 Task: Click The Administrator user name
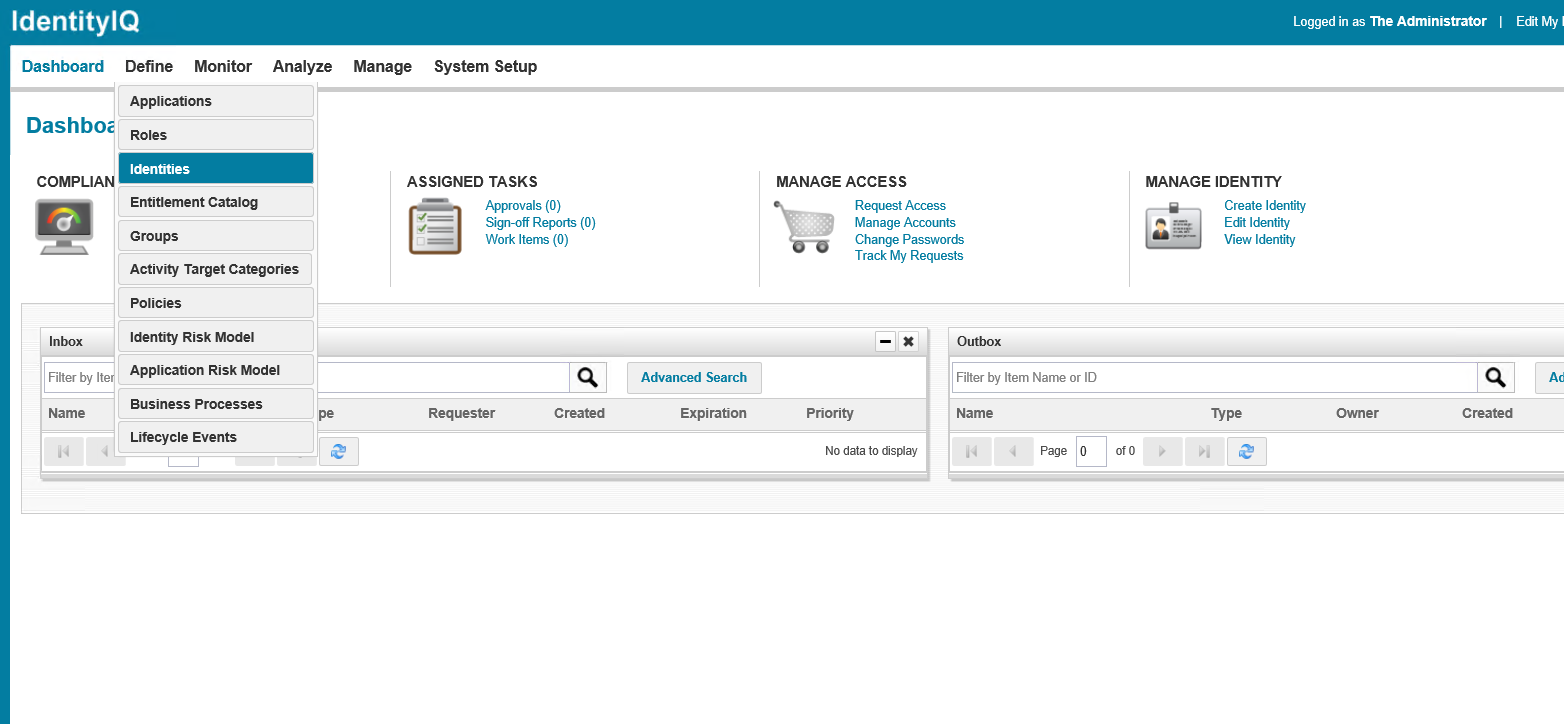coord(1428,21)
